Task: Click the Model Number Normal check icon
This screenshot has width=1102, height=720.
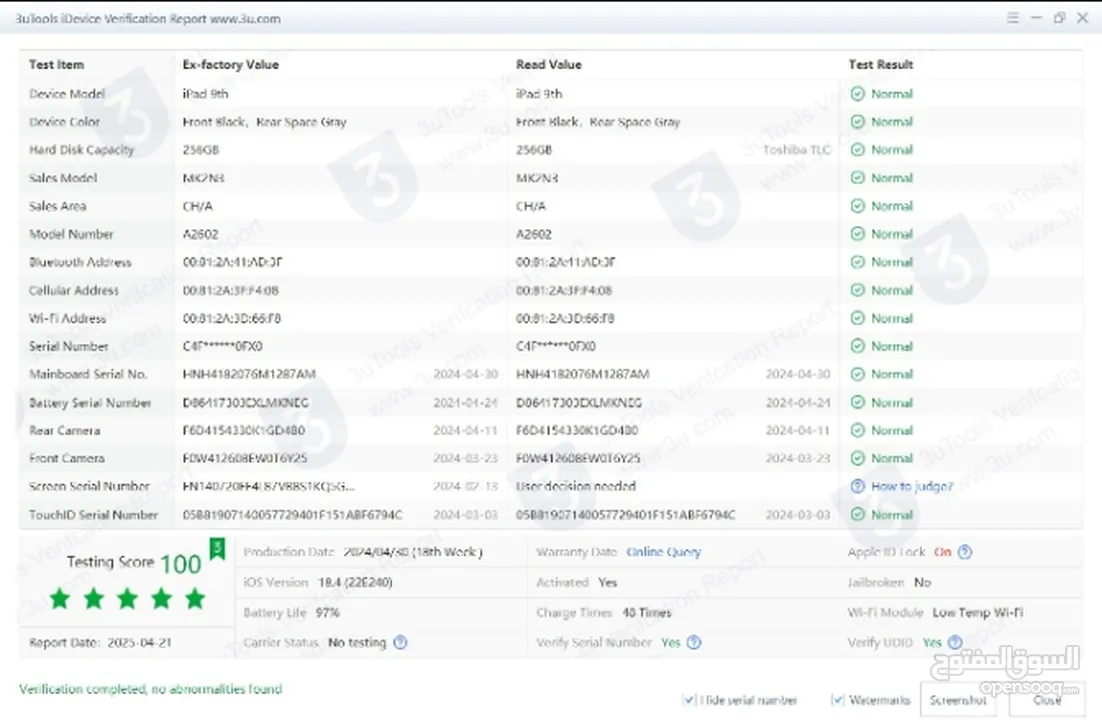Action: [x=857, y=234]
